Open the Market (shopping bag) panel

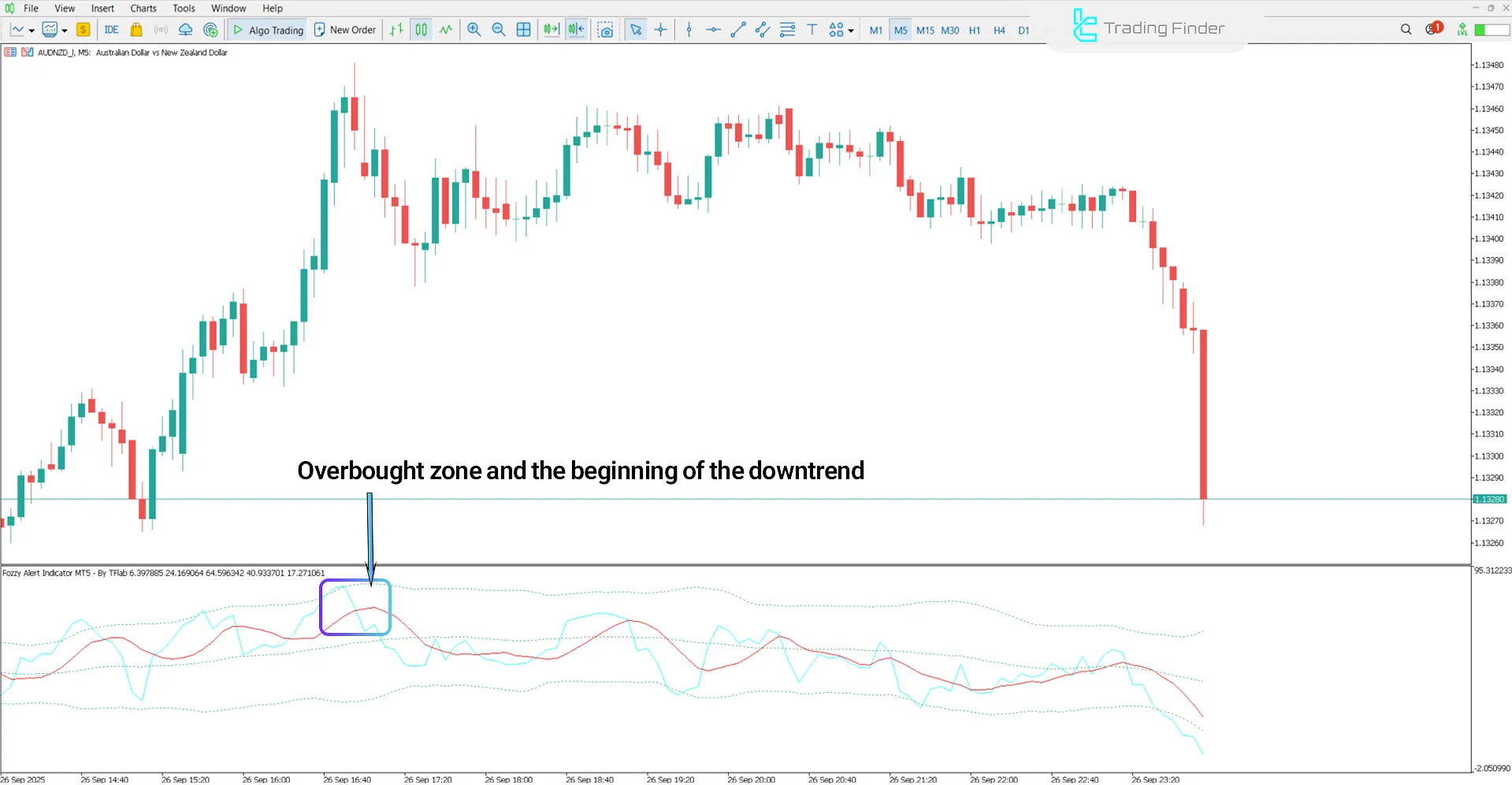[136, 29]
